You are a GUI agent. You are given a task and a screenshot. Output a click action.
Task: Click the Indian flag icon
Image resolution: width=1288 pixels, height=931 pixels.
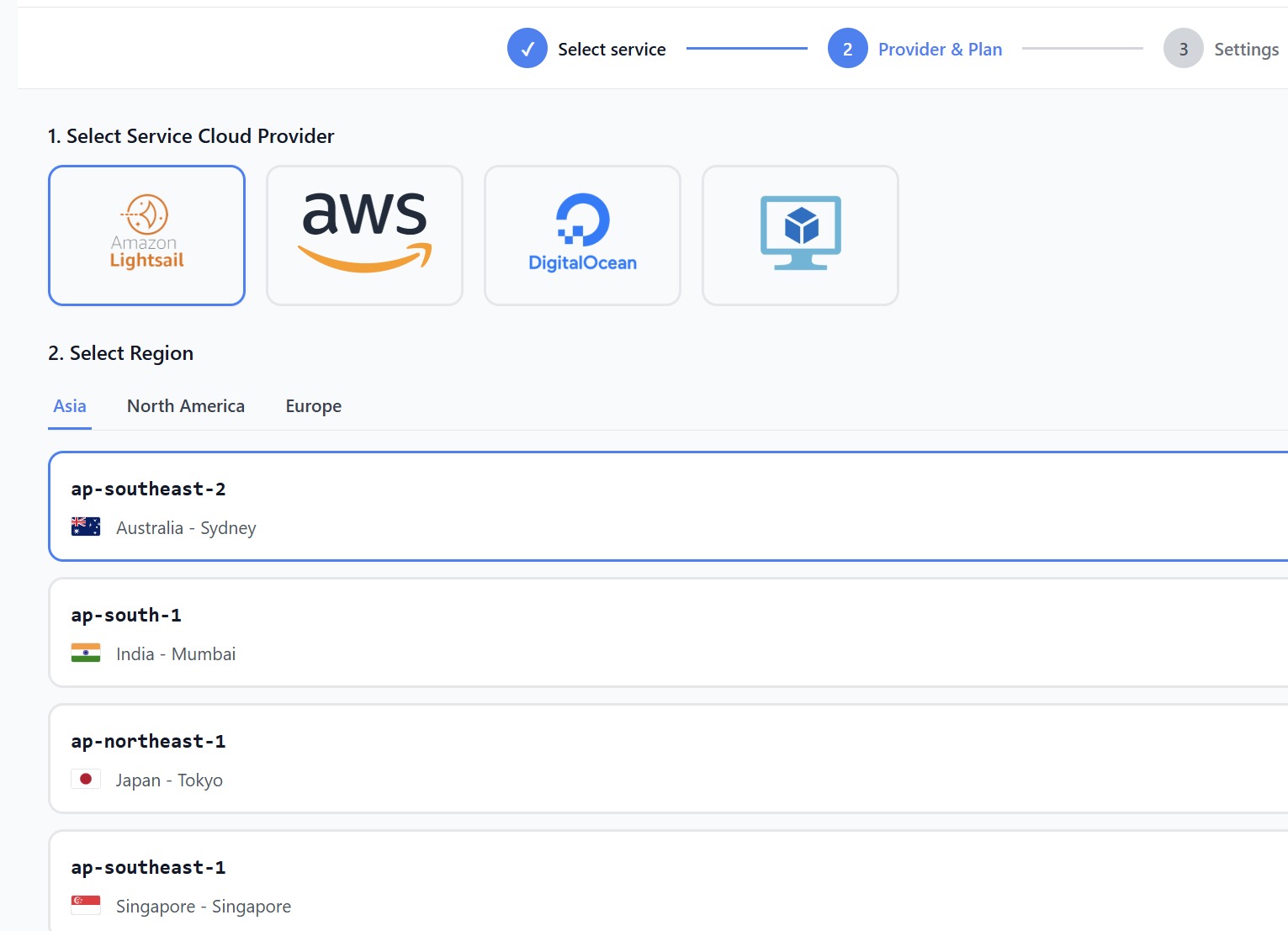(86, 653)
